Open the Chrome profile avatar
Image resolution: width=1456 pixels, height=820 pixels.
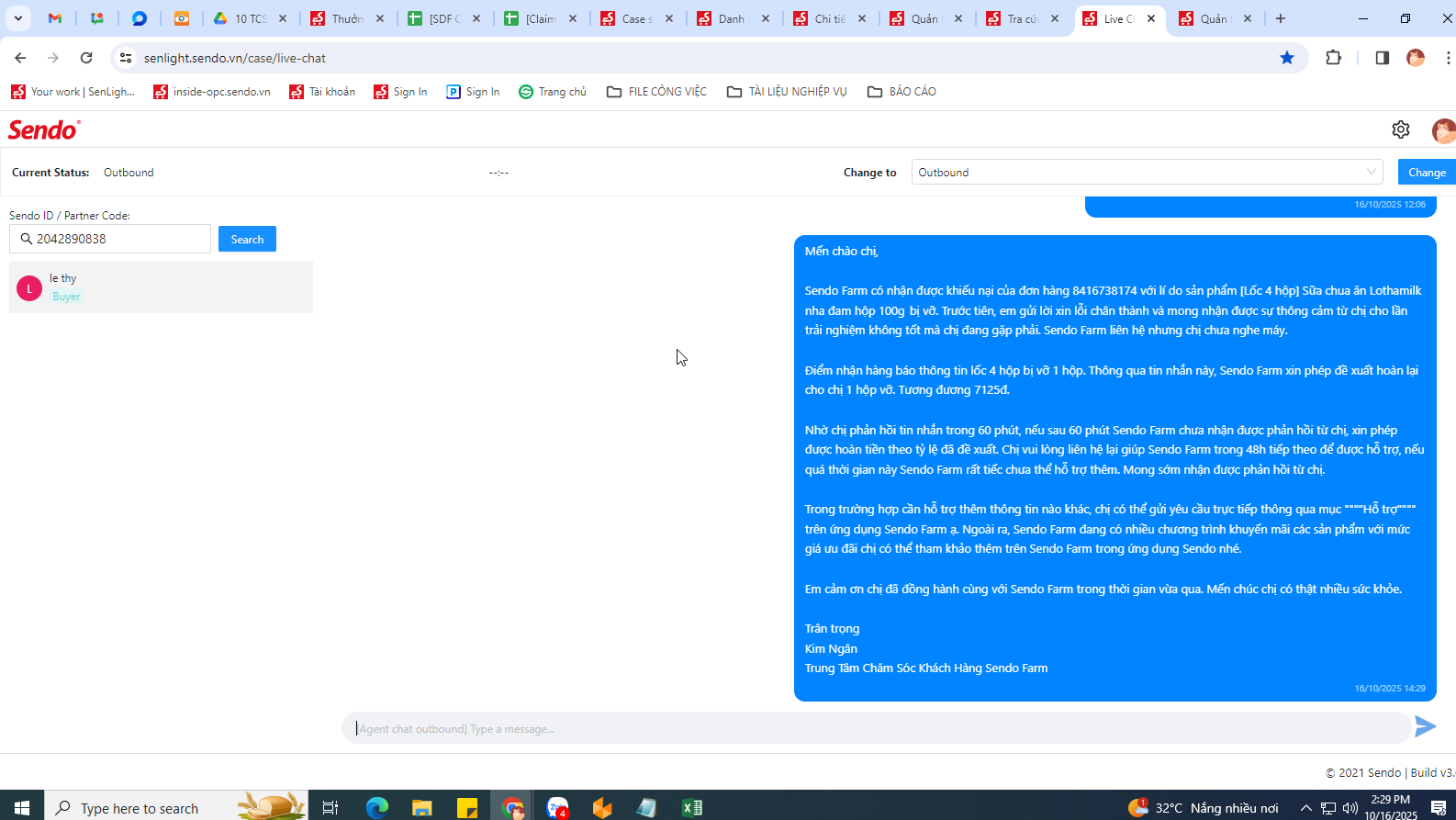[x=1416, y=58]
